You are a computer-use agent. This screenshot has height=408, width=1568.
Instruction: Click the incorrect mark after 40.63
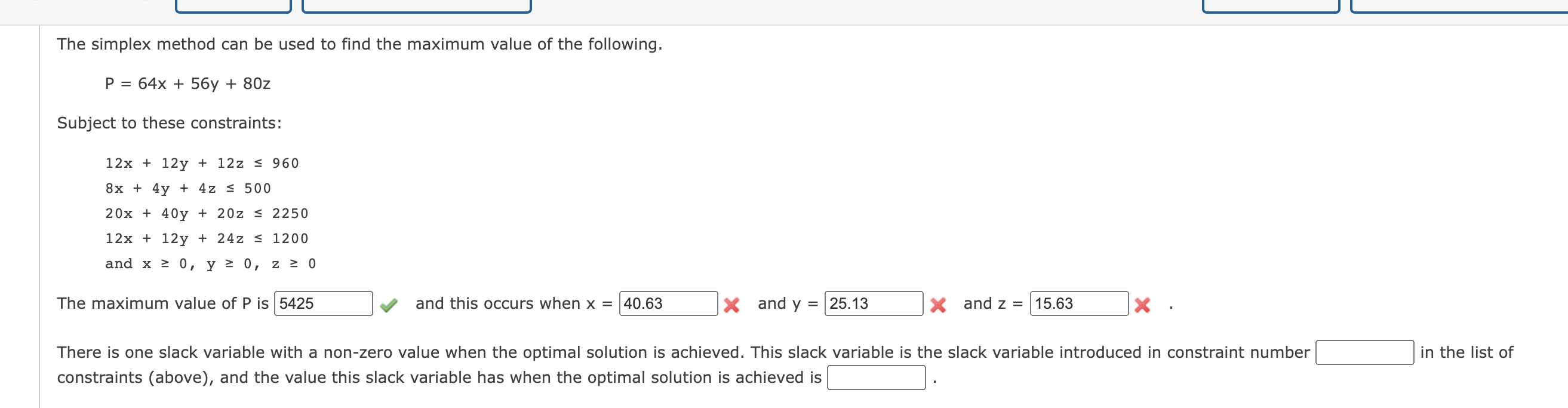[x=731, y=303]
